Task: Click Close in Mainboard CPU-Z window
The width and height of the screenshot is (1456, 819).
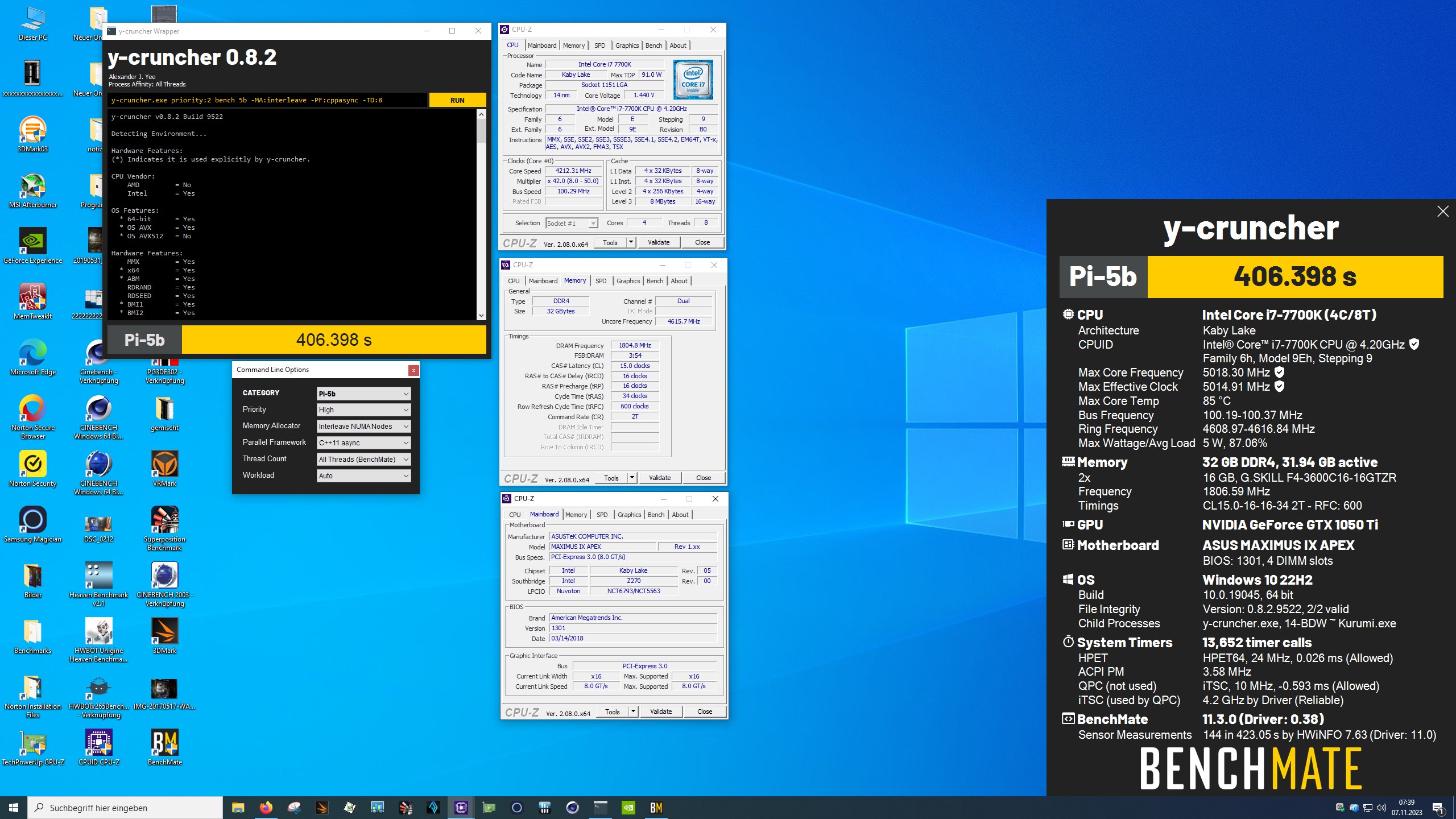Action: point(705,712)
